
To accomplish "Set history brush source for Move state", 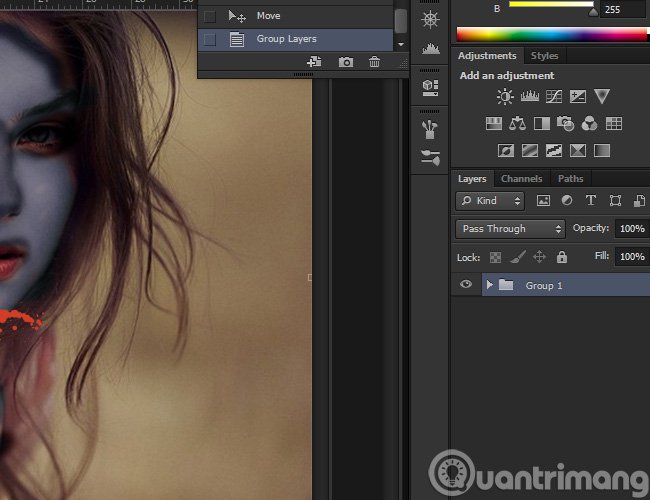I will [210, 17].
